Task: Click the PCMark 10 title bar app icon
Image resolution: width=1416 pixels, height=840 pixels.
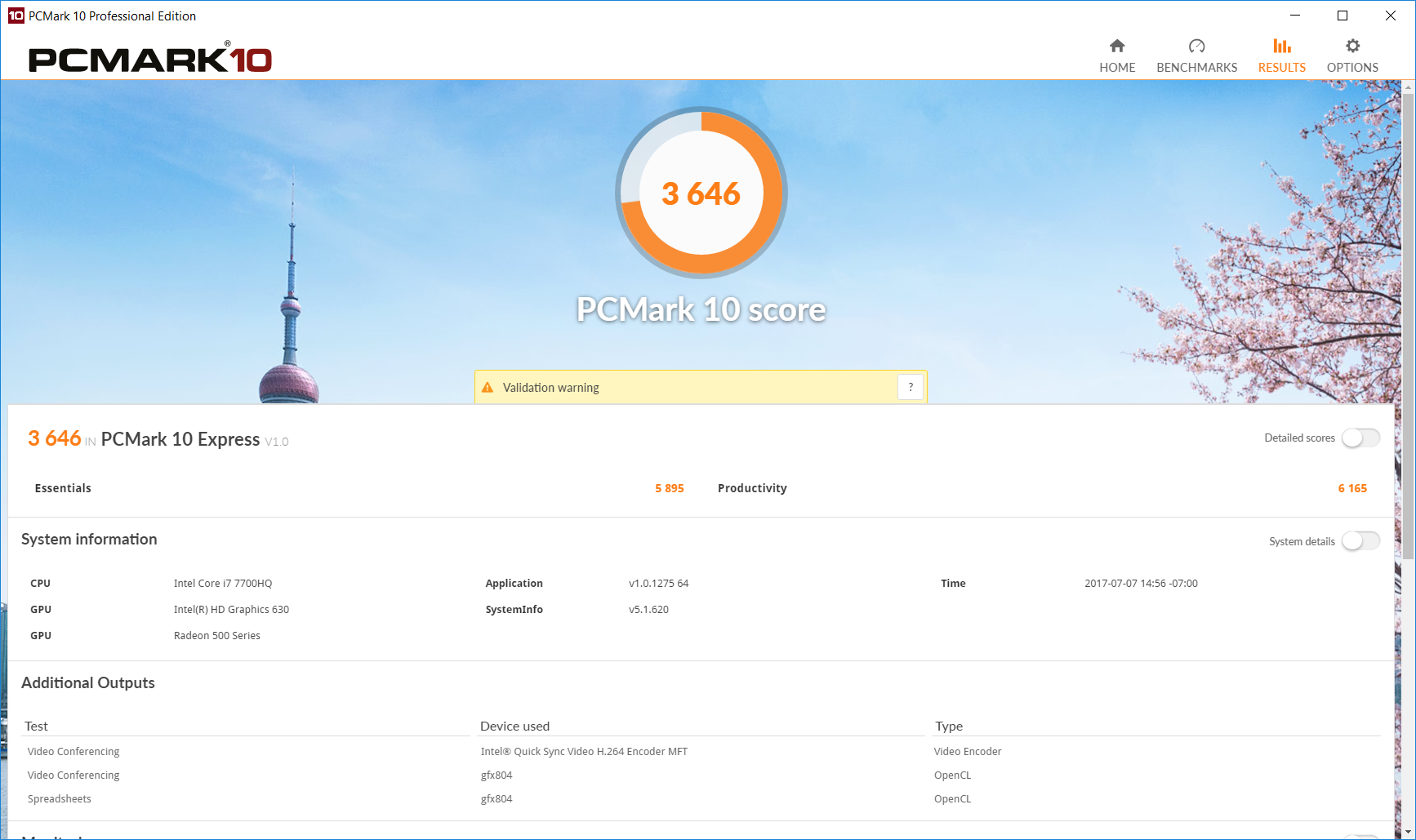Action: coord(16,16)
